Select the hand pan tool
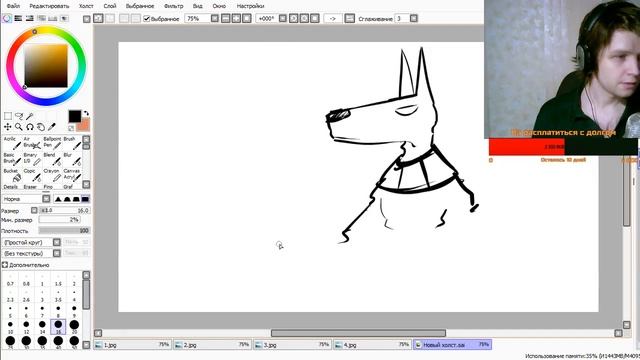The height and width of the screenshot is (360, 640). click(x=41, y=127)
